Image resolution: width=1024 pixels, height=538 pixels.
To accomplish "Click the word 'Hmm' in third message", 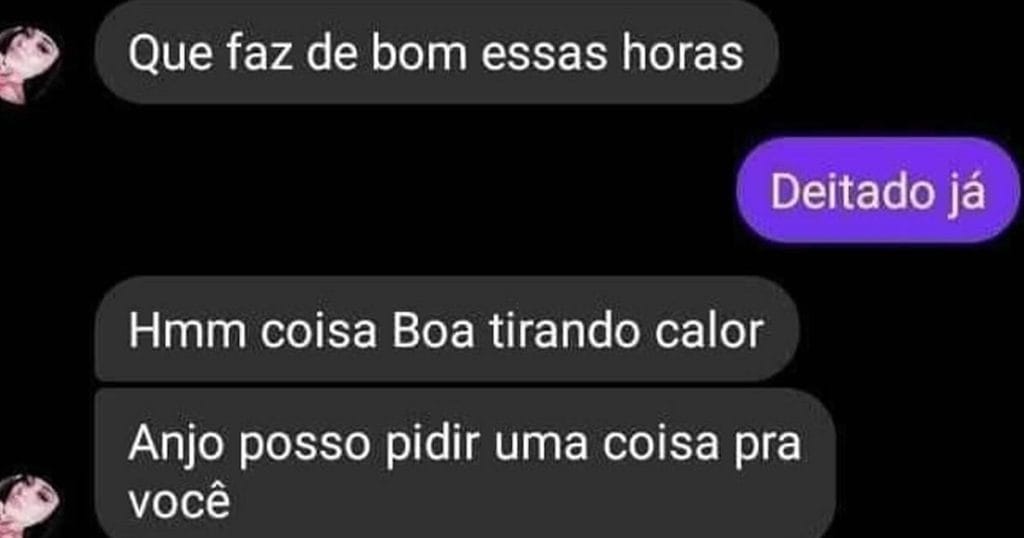I will (187, 331).
